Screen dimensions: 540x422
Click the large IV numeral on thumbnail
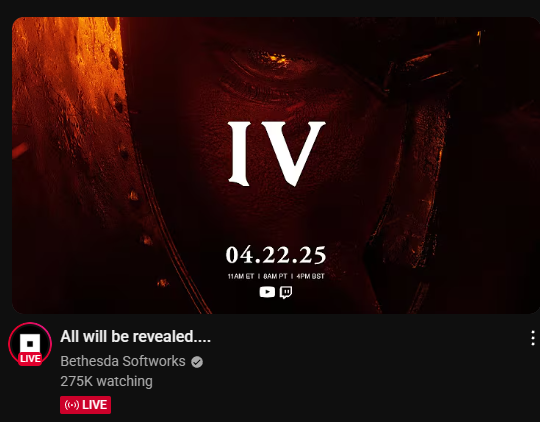coord(277,154)
